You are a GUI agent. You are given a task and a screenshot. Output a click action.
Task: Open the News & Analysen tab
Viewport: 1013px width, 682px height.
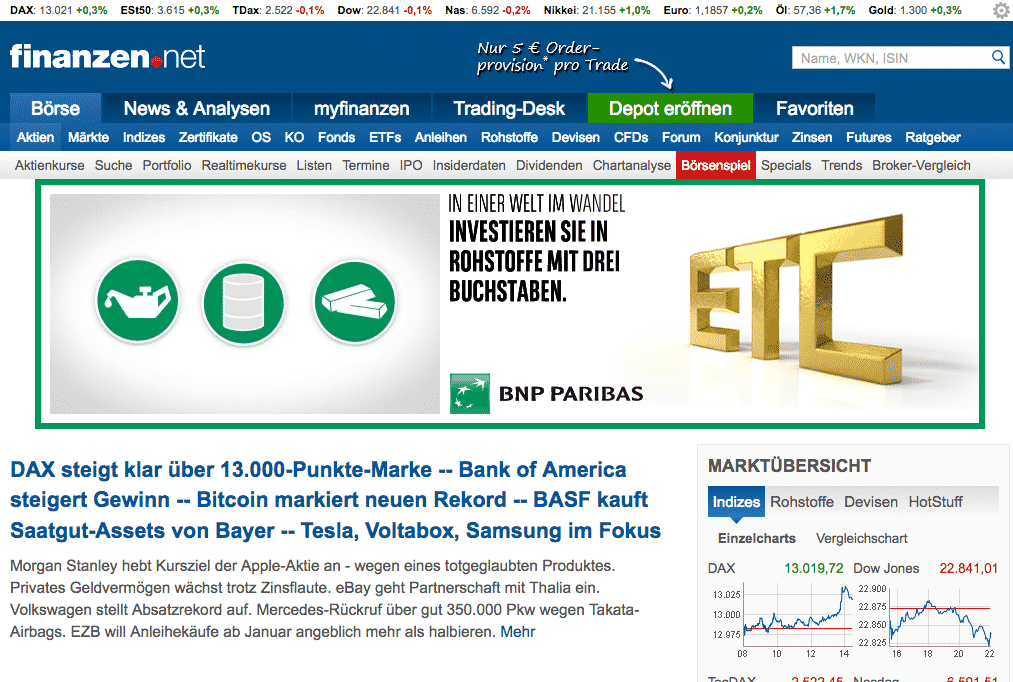coord(196,108)
